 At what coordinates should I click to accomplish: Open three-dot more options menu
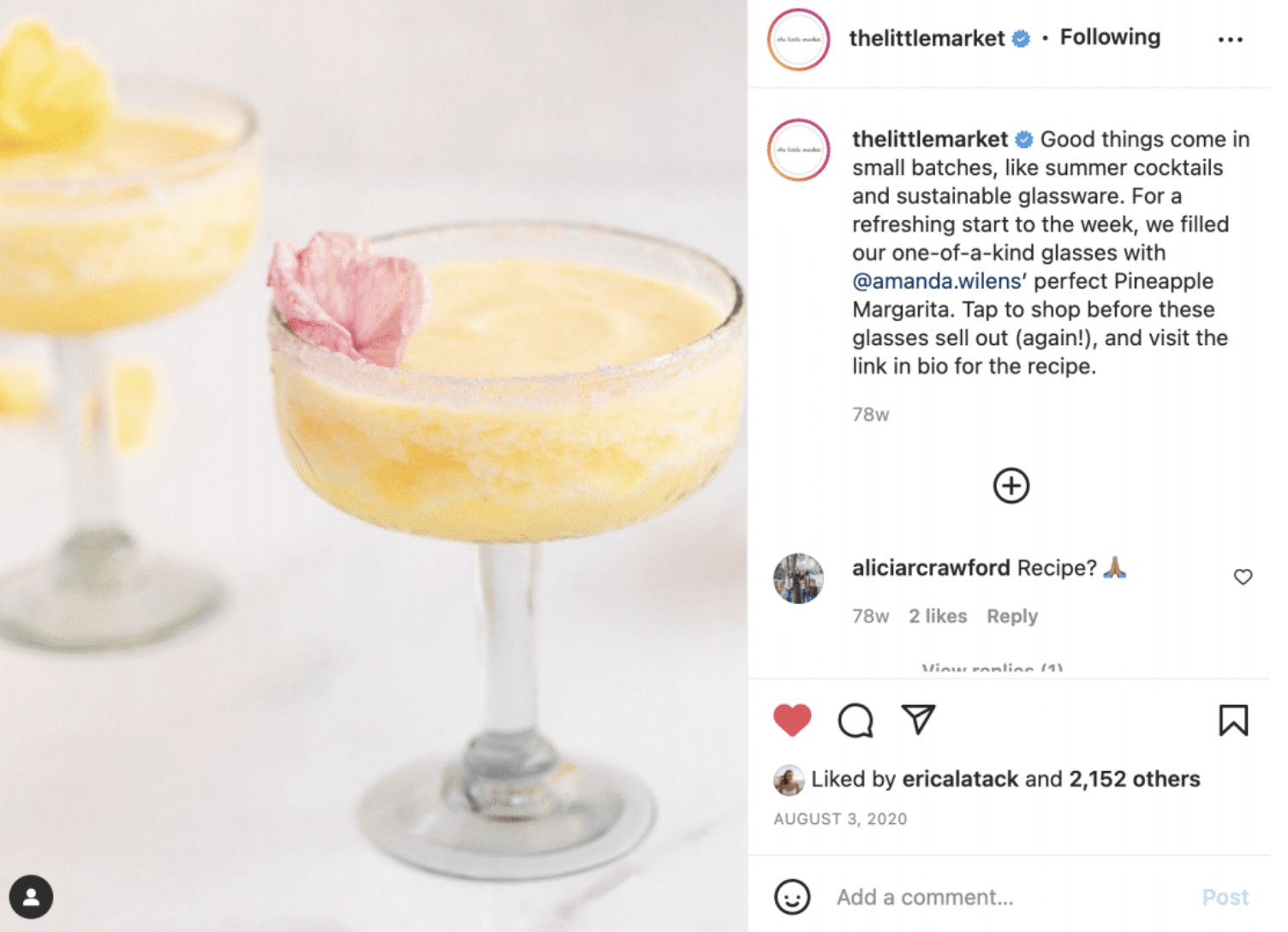pyautogui.click(x=1231, y=39)
